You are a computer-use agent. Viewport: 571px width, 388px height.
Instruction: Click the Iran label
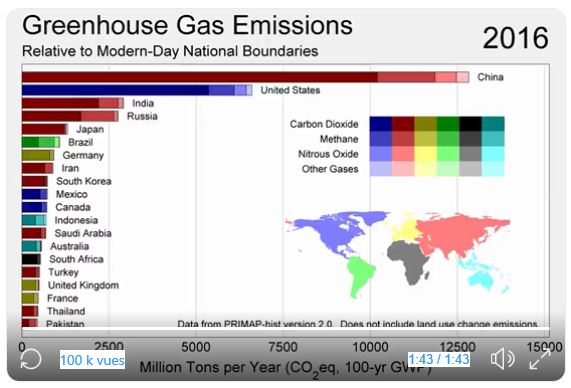tap(70, 168)
